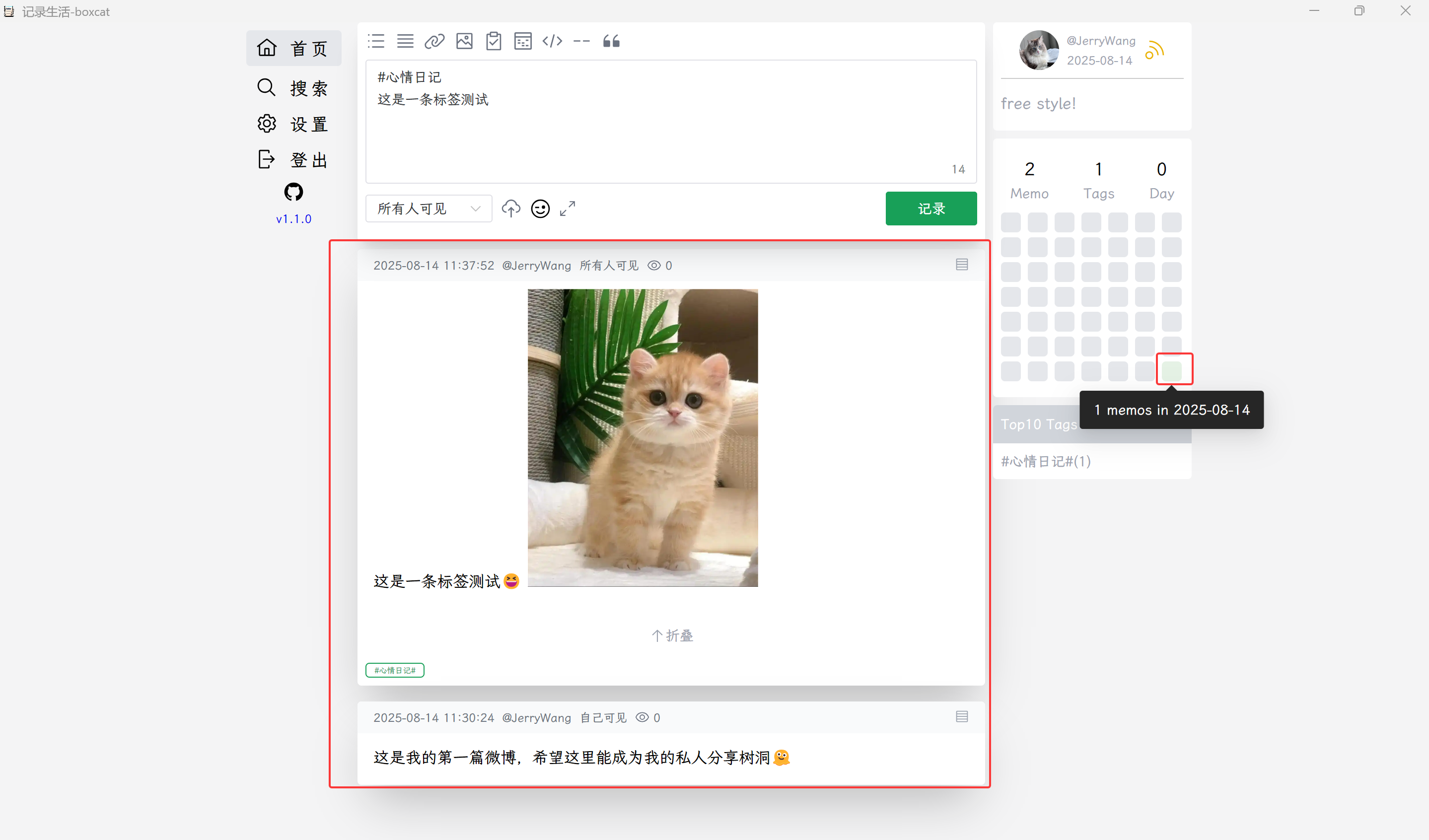This screenshot has height=840, width=1429.
Task: Open the v1.1.0 version link
Action: [294, 219]
